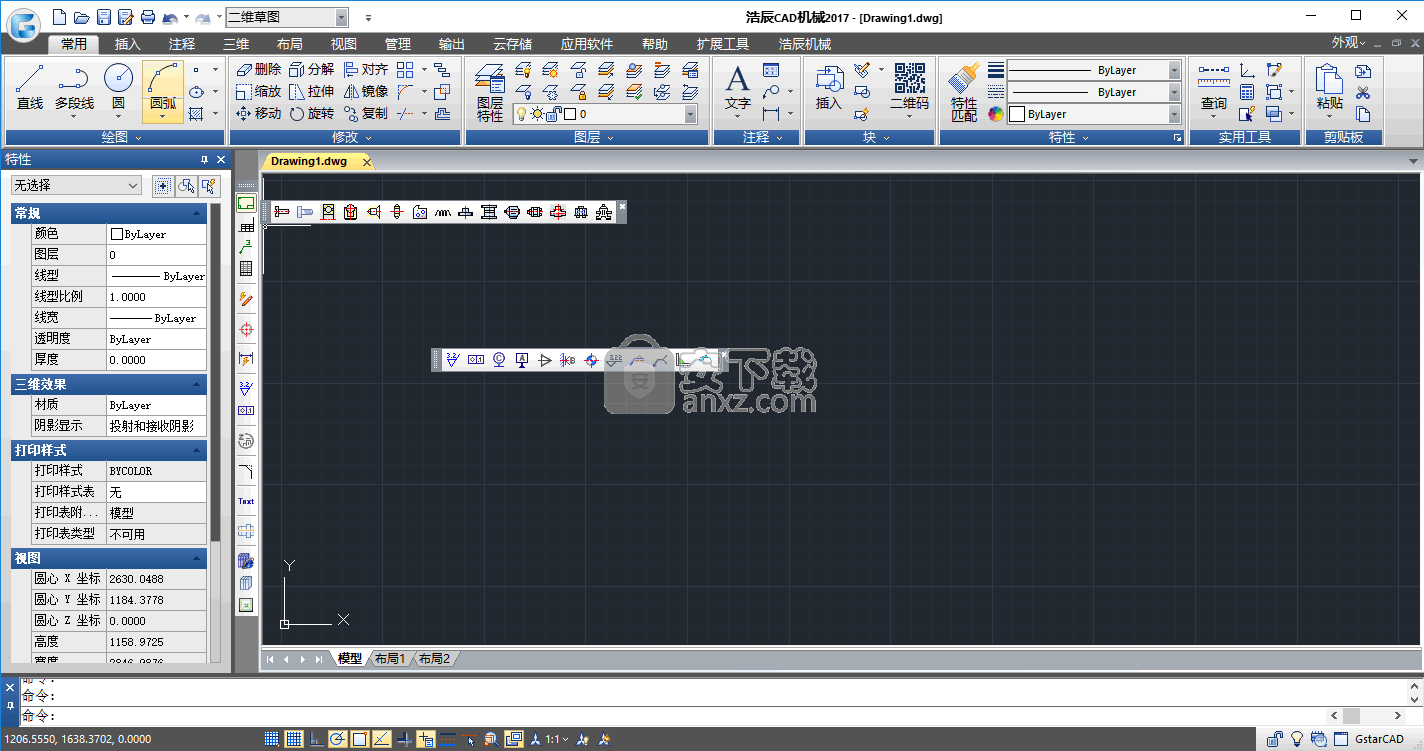Viewport: 1424px width, 751px height.
Task: Click the Paste (粘贴) clipboard icon
Action: (x=1329, y=90)
